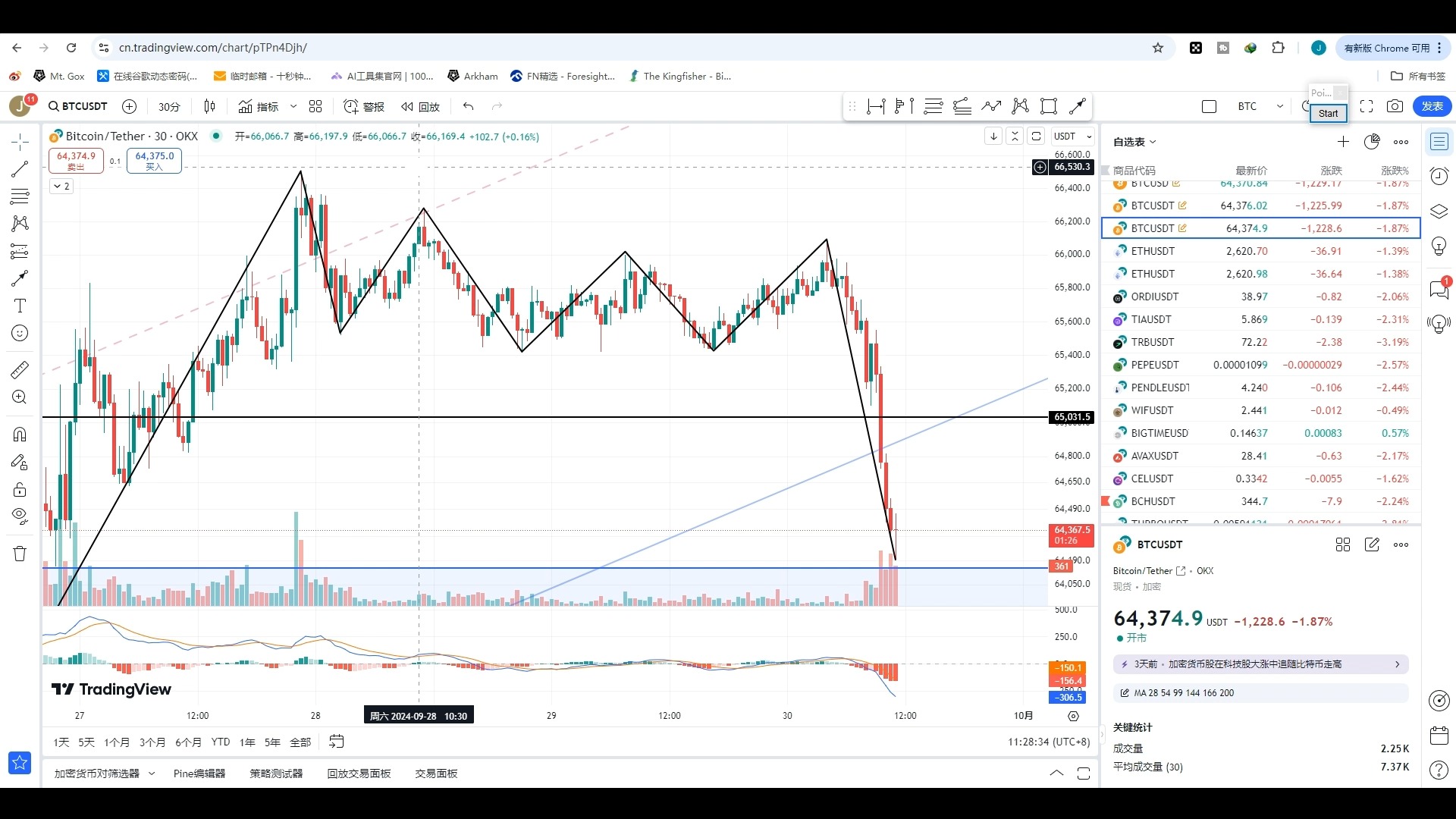This screenshot has height=819, width=1456.
Task: Open the chat messages panel
Action: pos(1439,289)
